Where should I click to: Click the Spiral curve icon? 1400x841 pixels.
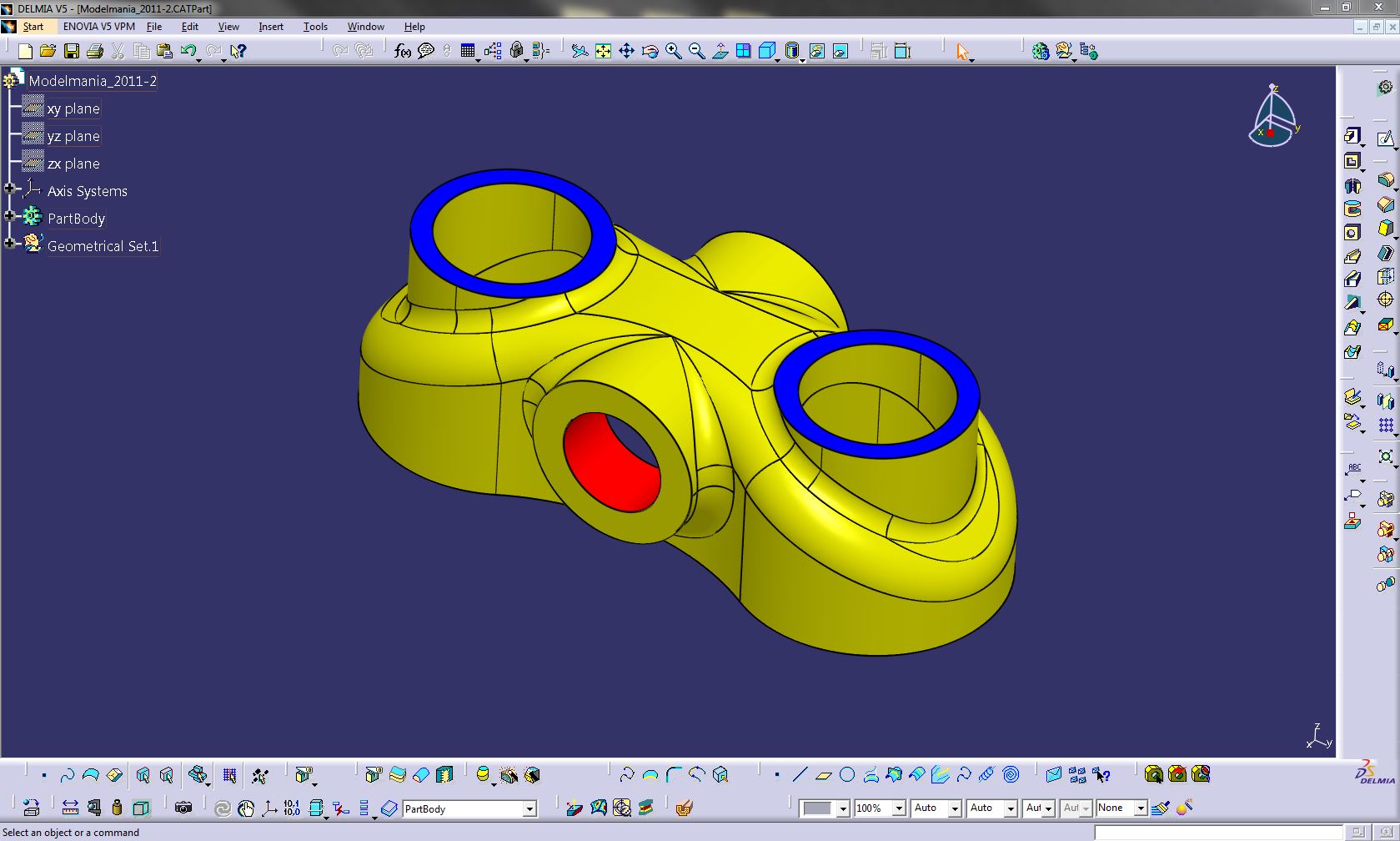pos(1011,775)
